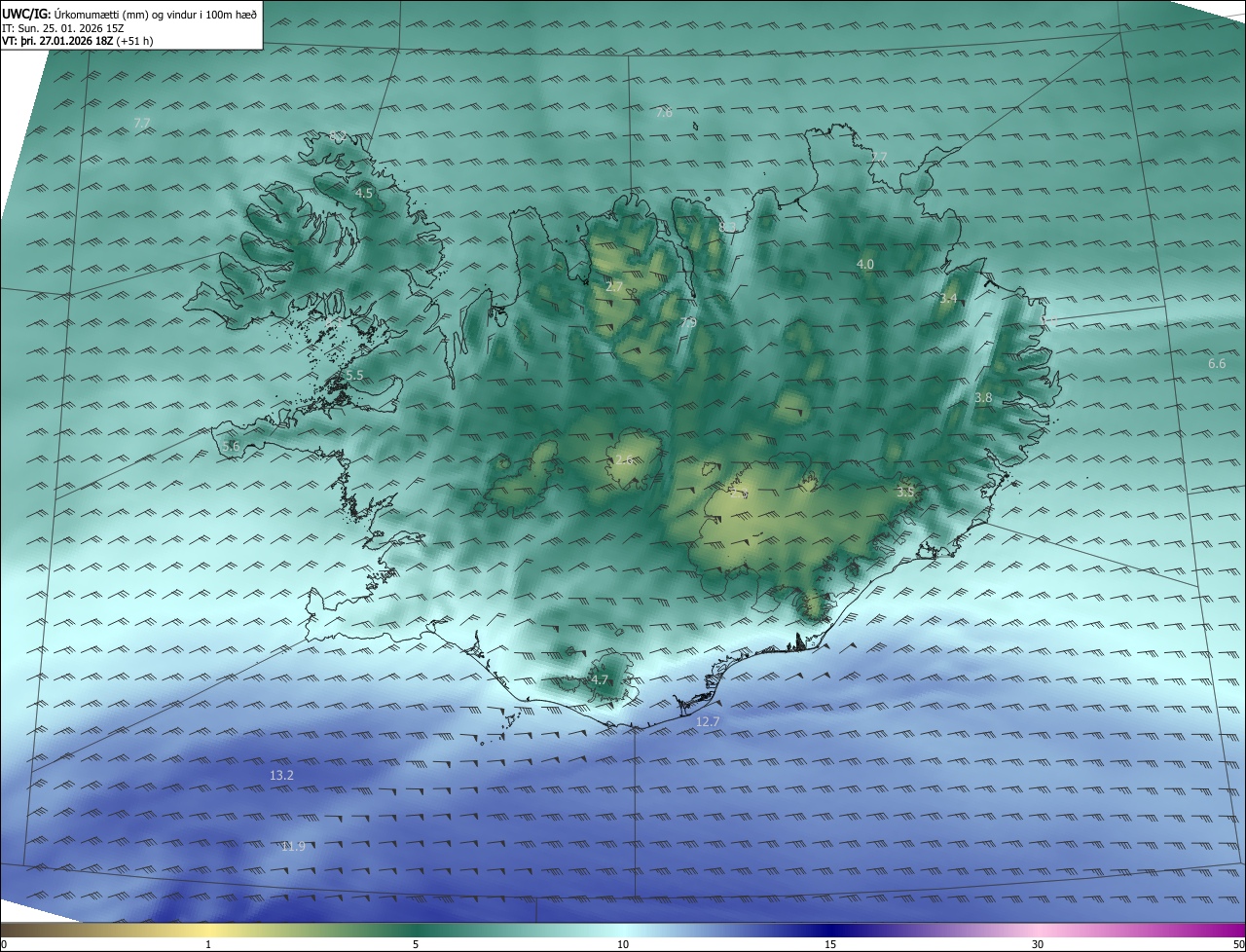Screen dimensions: 1246x952
Task: Click the colorbar tick label 1
Action: (208, 945)
